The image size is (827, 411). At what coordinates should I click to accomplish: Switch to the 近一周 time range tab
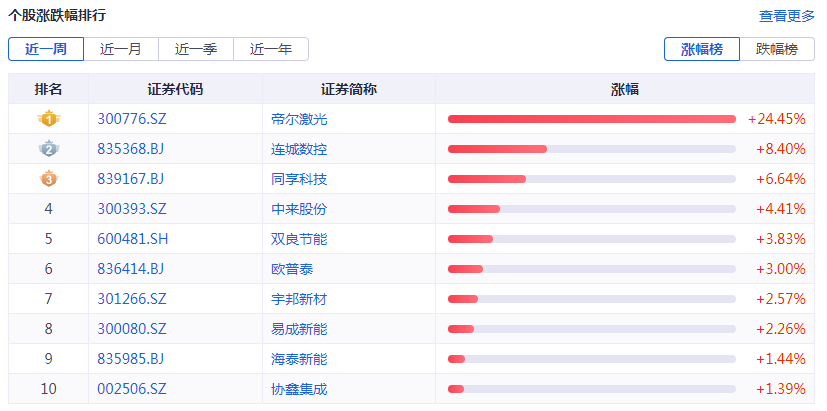(x=46, y=49)
